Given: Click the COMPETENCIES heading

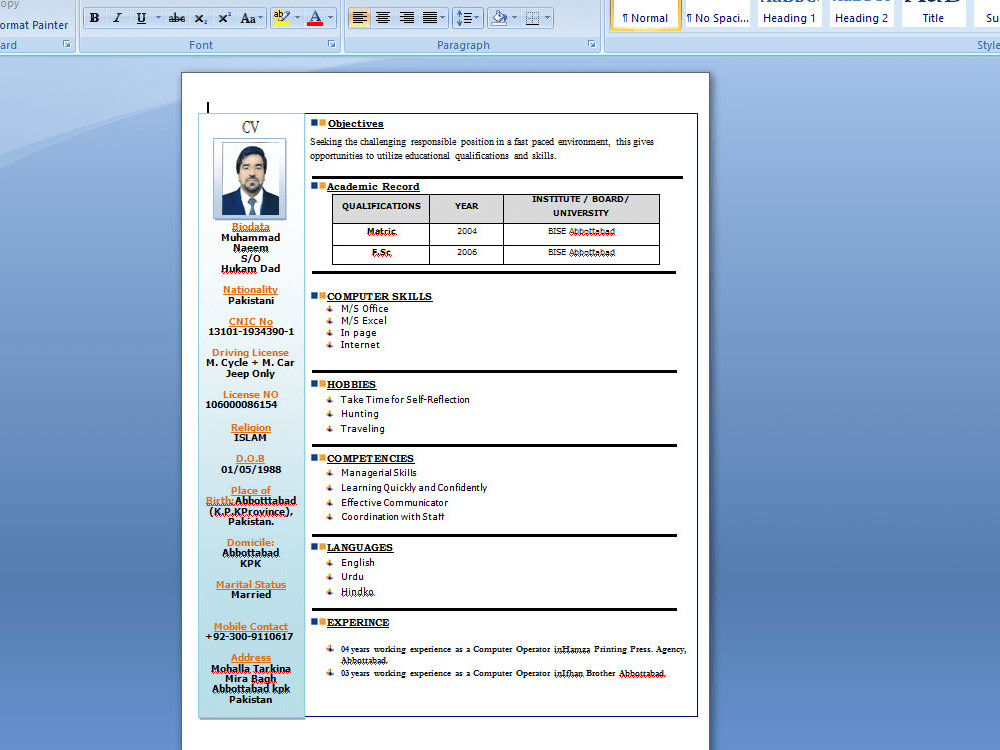Looking at the screenshot, I should click(371, 459).
